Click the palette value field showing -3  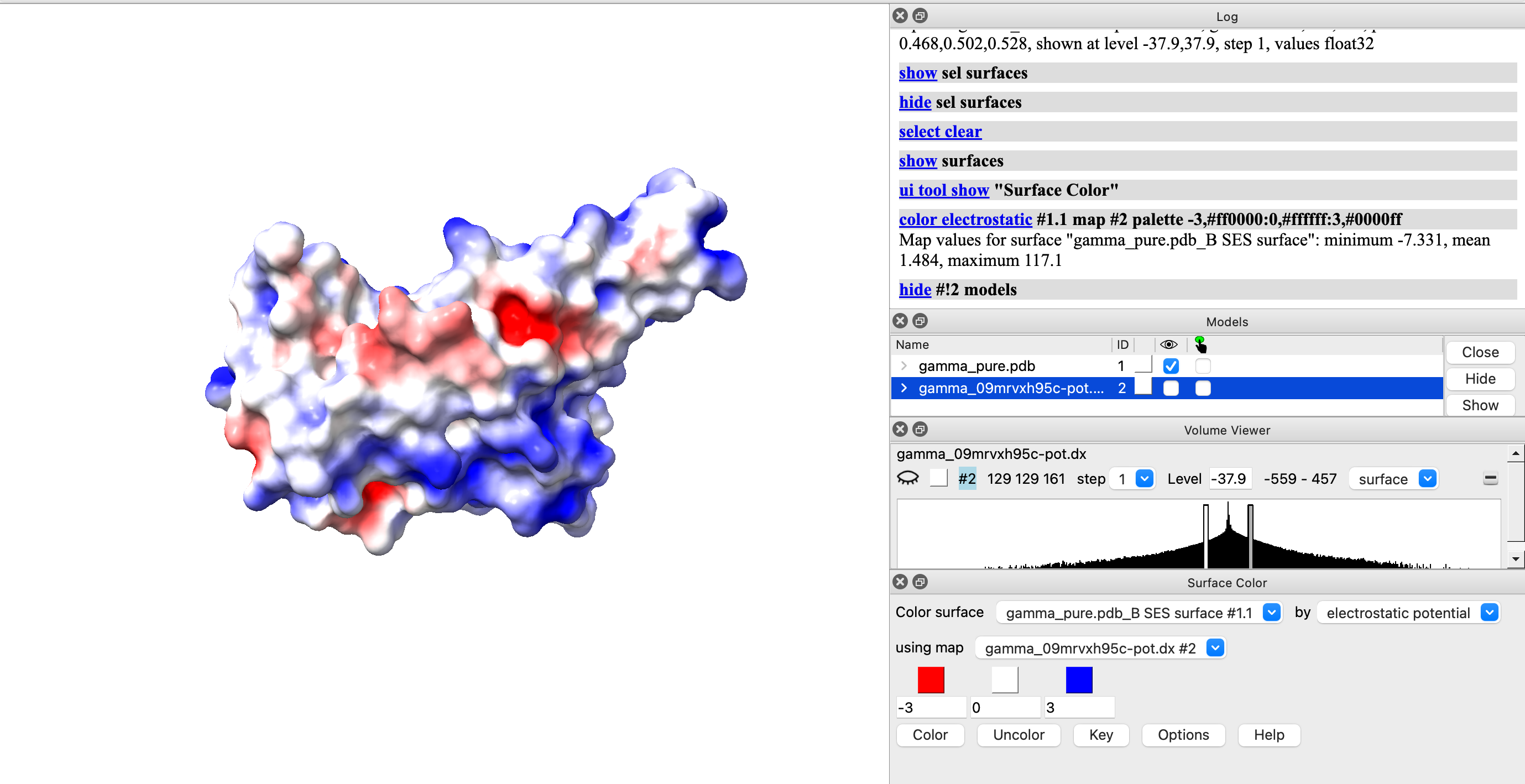pyautogui.click(x=931, y=708)
